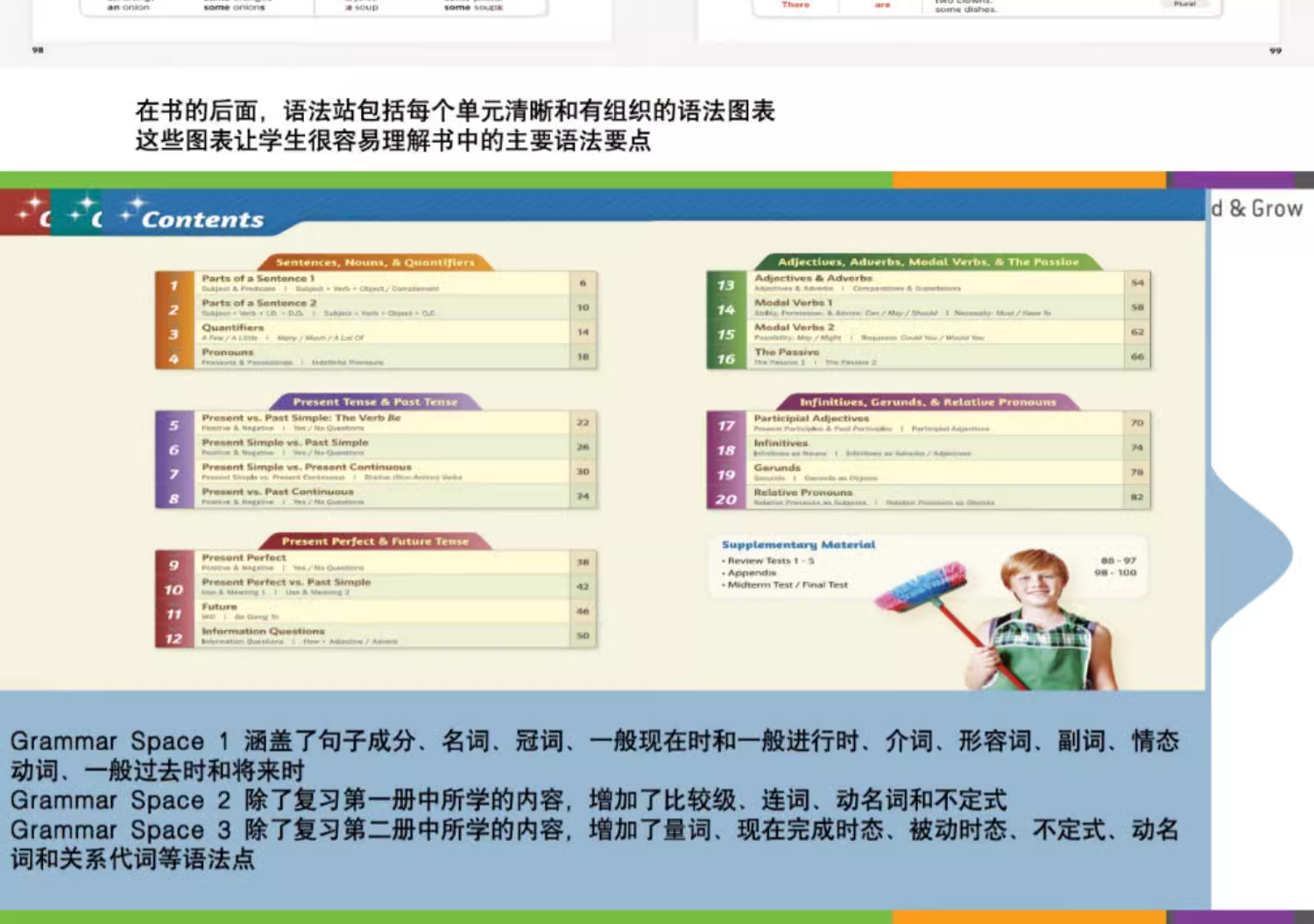Select the unit number "12" badge
Image resolution: width=1314 pixels, height=924 pixels.
pyautogui.click(x=173, y=638)
